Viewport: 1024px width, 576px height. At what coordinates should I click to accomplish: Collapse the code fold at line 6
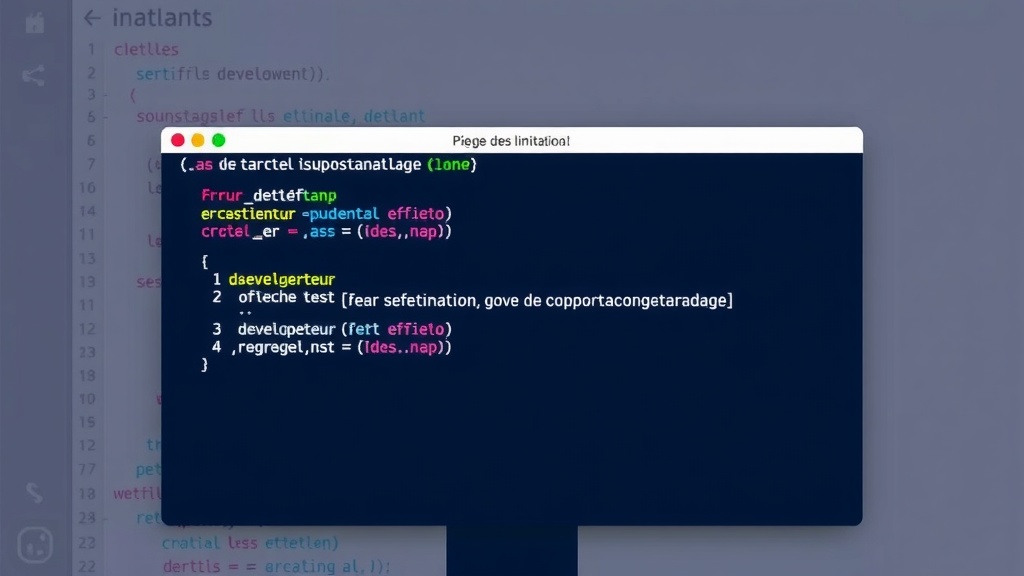click(105, 117)
